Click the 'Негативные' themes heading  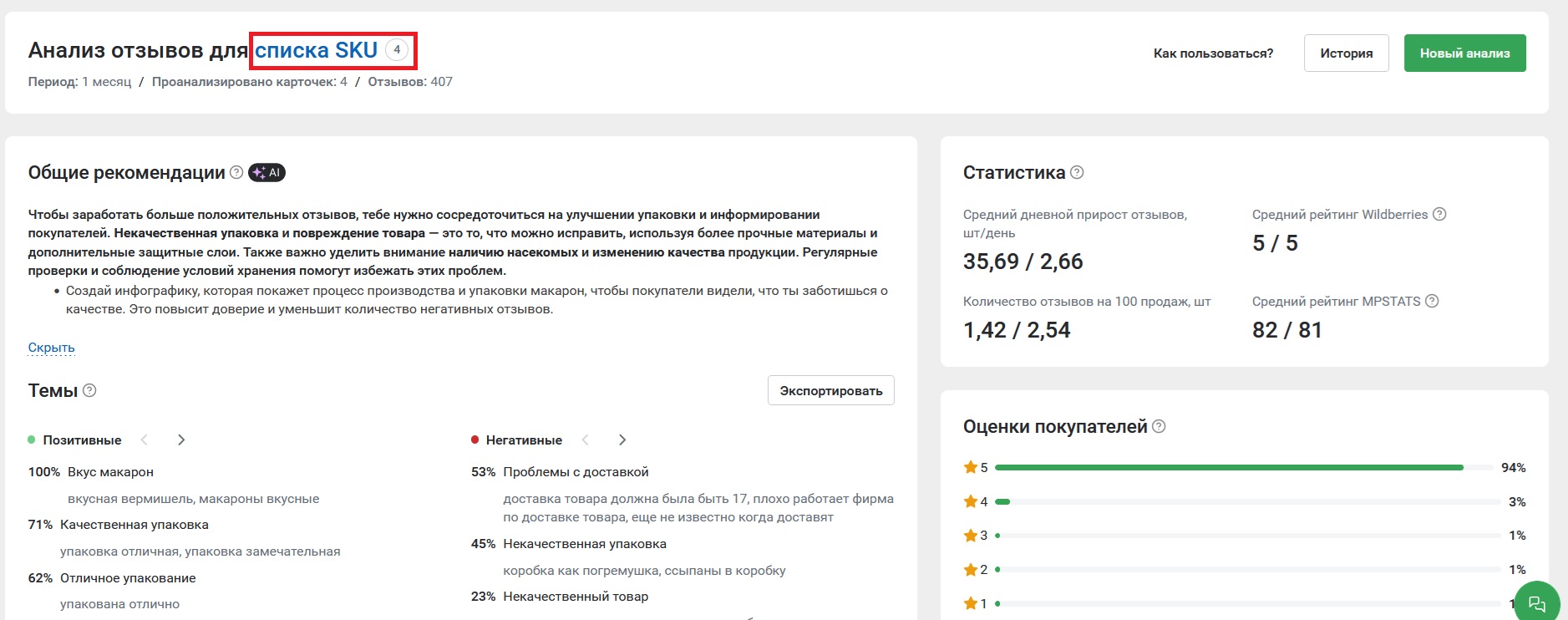524,440
